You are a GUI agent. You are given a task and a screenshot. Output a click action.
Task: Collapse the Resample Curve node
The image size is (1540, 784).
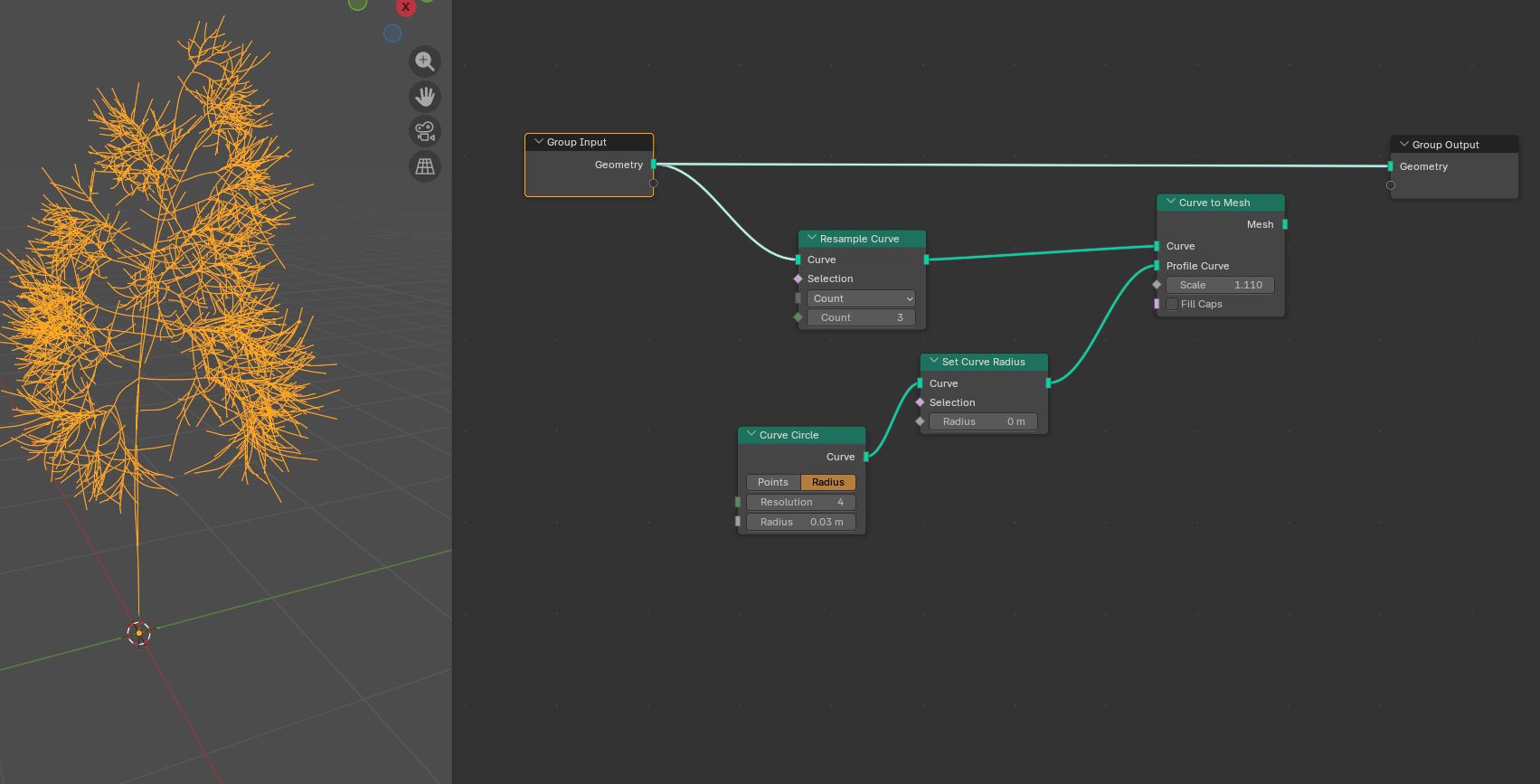click(x=812, y=239)
